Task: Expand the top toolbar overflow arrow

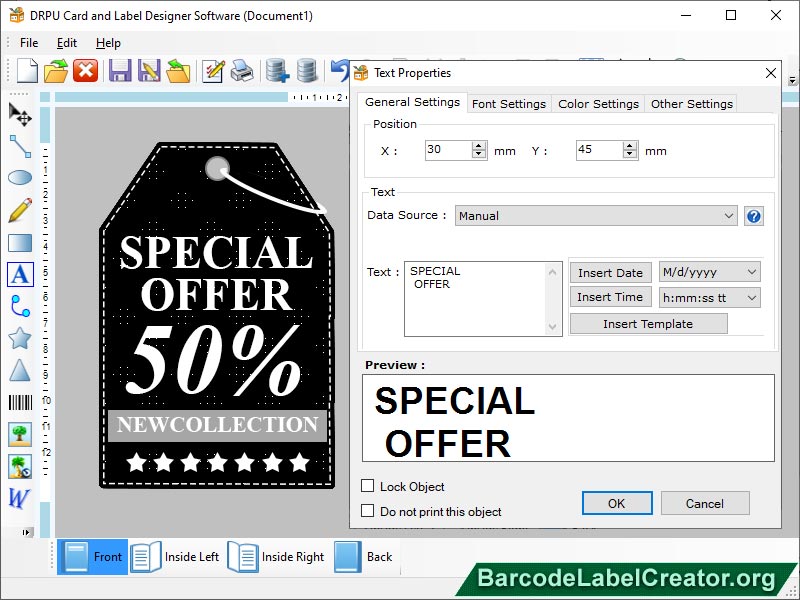Action: coord(792,80)
